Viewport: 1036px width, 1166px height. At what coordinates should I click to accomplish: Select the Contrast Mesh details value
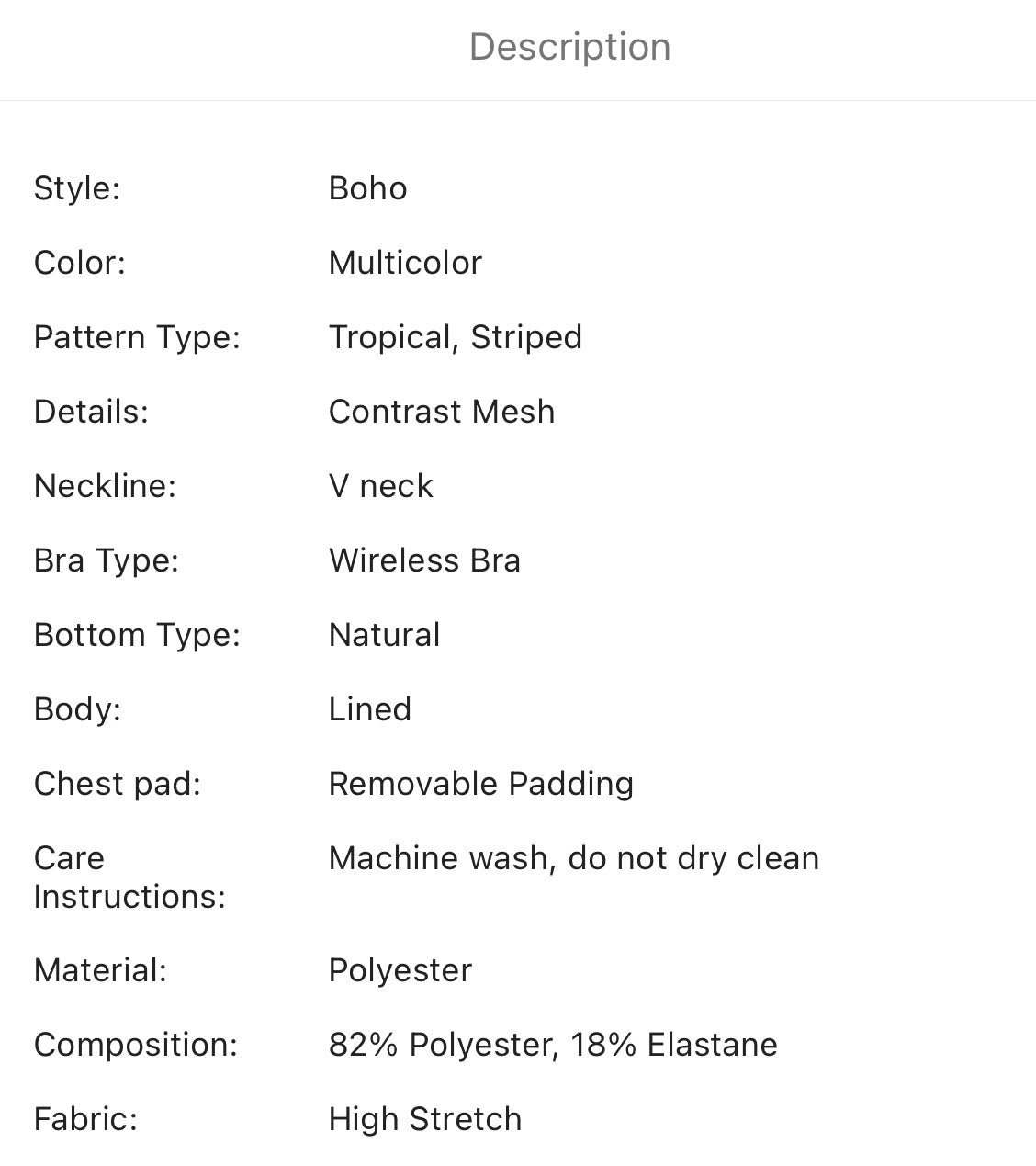coord(441,412)
